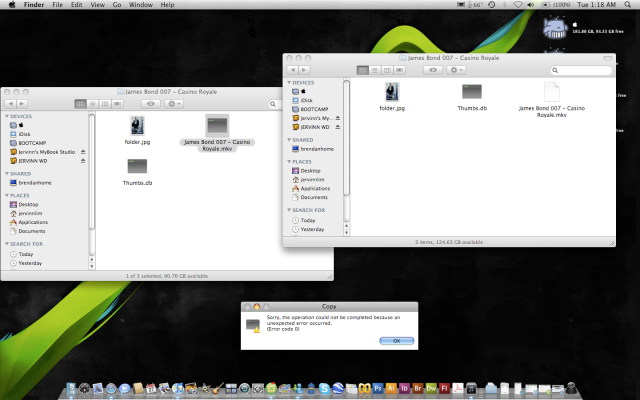
Task: Collapse DEVICES section in right window sidebar
Action: [288, 83]
